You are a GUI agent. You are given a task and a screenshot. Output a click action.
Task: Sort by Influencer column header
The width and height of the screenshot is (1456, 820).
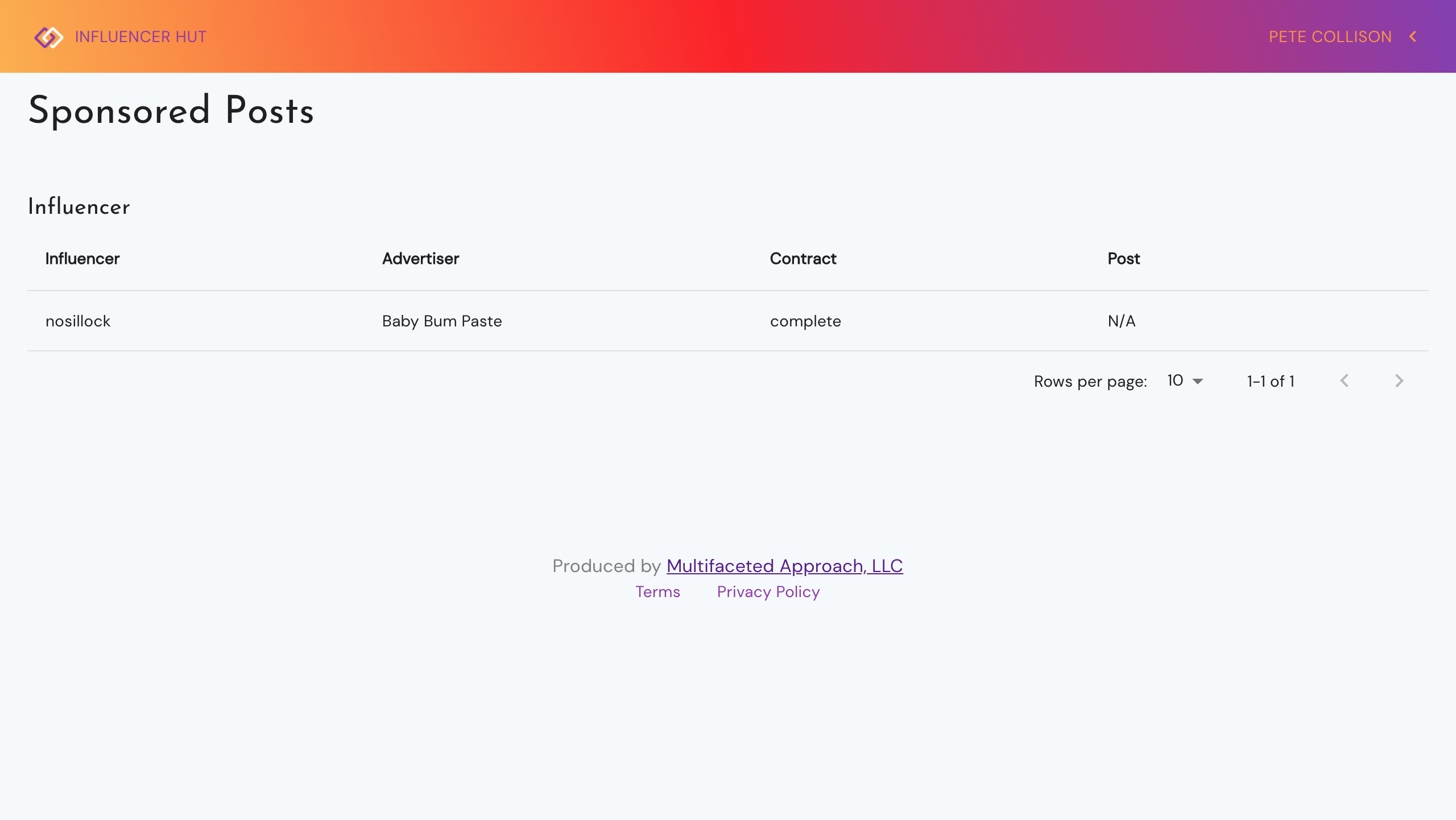coord(82,259)
